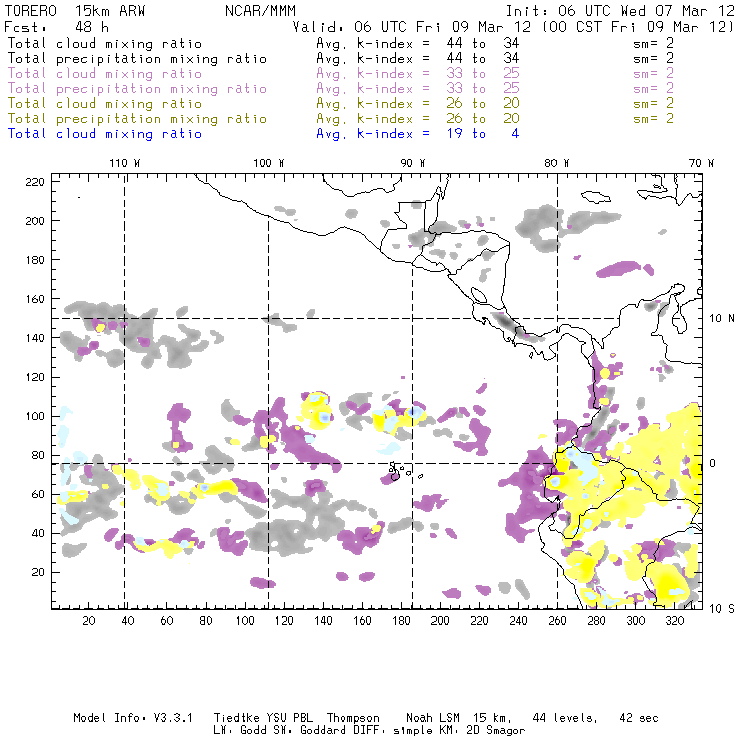Click 'Thompson' in the model info line
Image resolution: width=740 pixels, height=740 pixels.
[353, 718]
